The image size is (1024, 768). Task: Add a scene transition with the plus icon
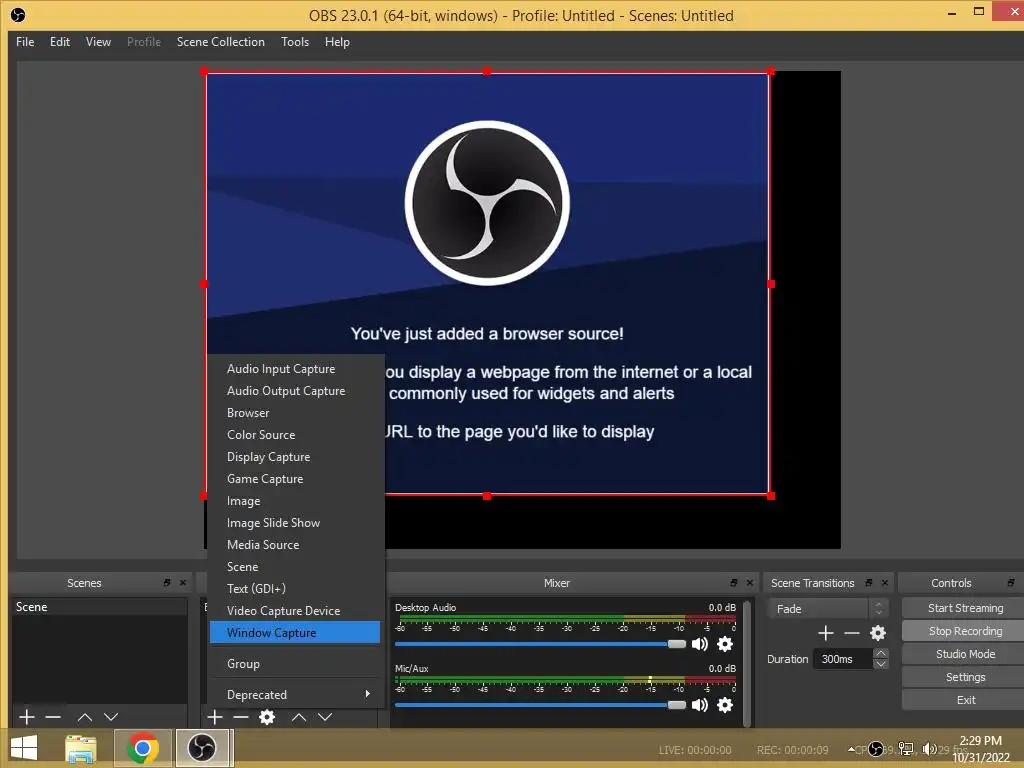[x=825, y=633]
